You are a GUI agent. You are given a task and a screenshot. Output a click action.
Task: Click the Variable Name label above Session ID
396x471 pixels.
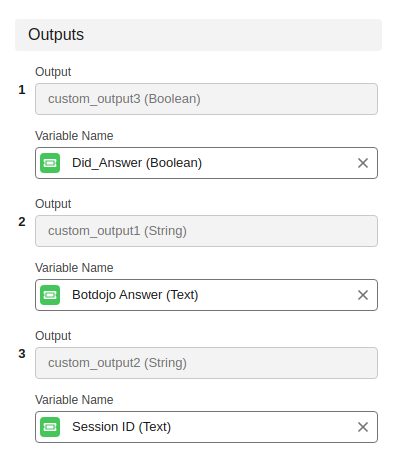click(x=74, y=400)
